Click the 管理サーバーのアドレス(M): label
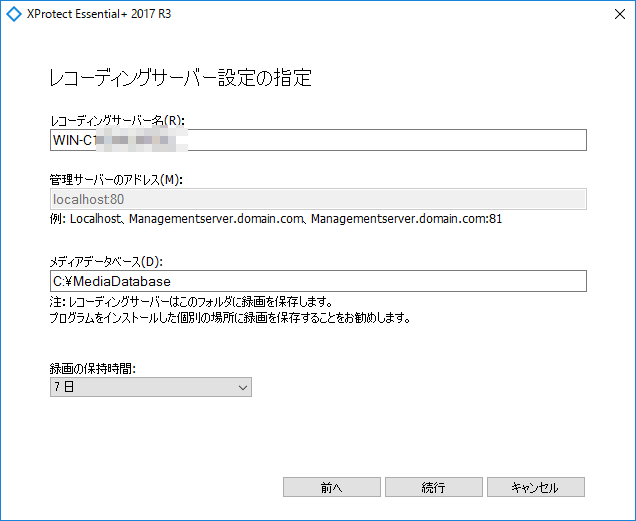 click(116, 180)
